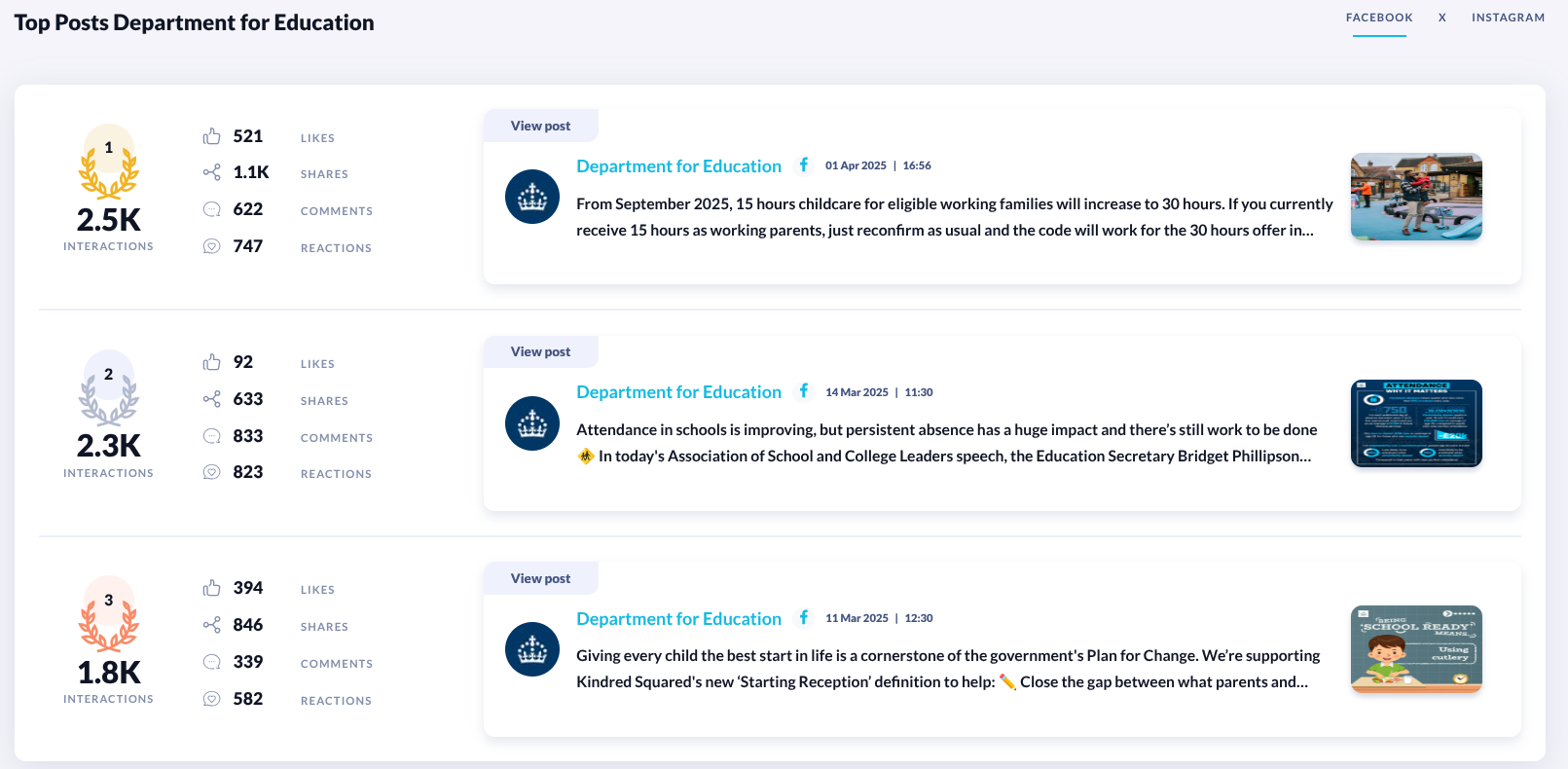Click the gold rank 1 laurel badge
The width and height of the screenshot is (1568, 769).
pyautogui.click(x=108, y=163)
